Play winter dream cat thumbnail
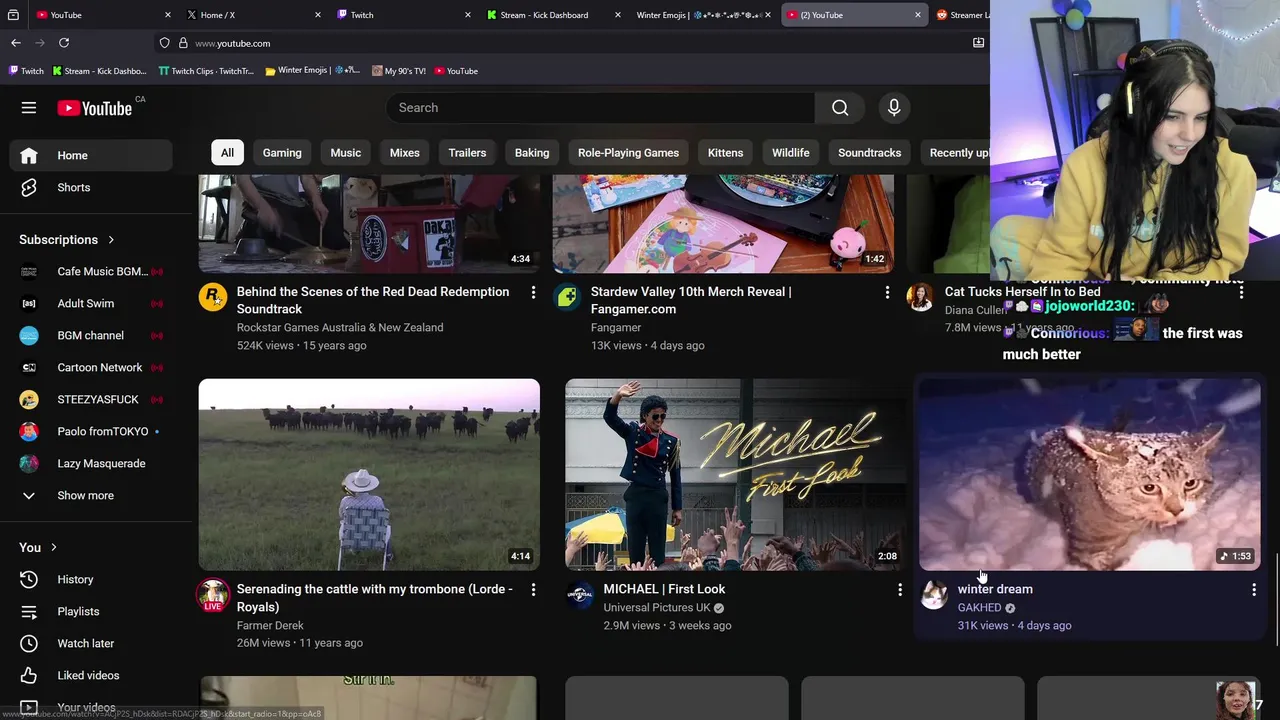The width and height of the screenshot is (1280, 720). pos(1090,474)
